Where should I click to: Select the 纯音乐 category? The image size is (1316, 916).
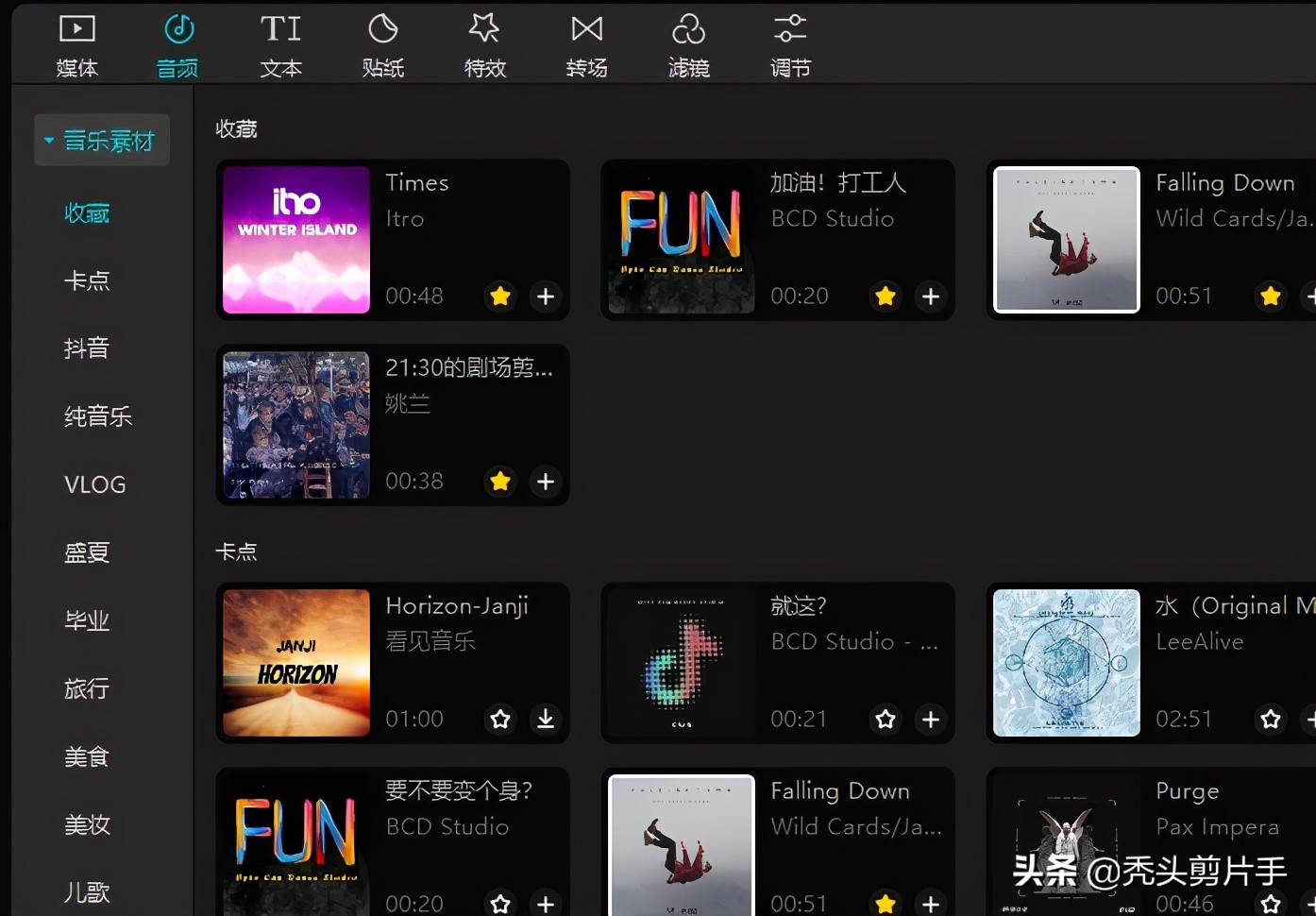(x=98, y=416)
